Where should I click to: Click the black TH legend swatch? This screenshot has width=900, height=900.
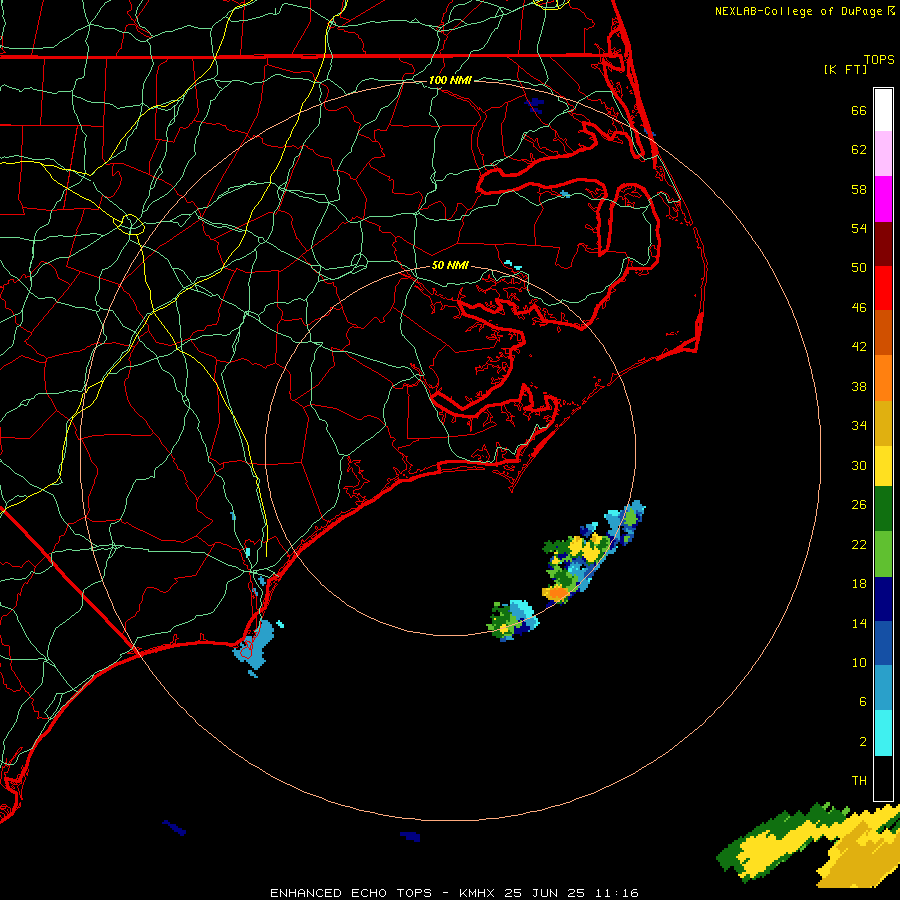click(883, 778)
